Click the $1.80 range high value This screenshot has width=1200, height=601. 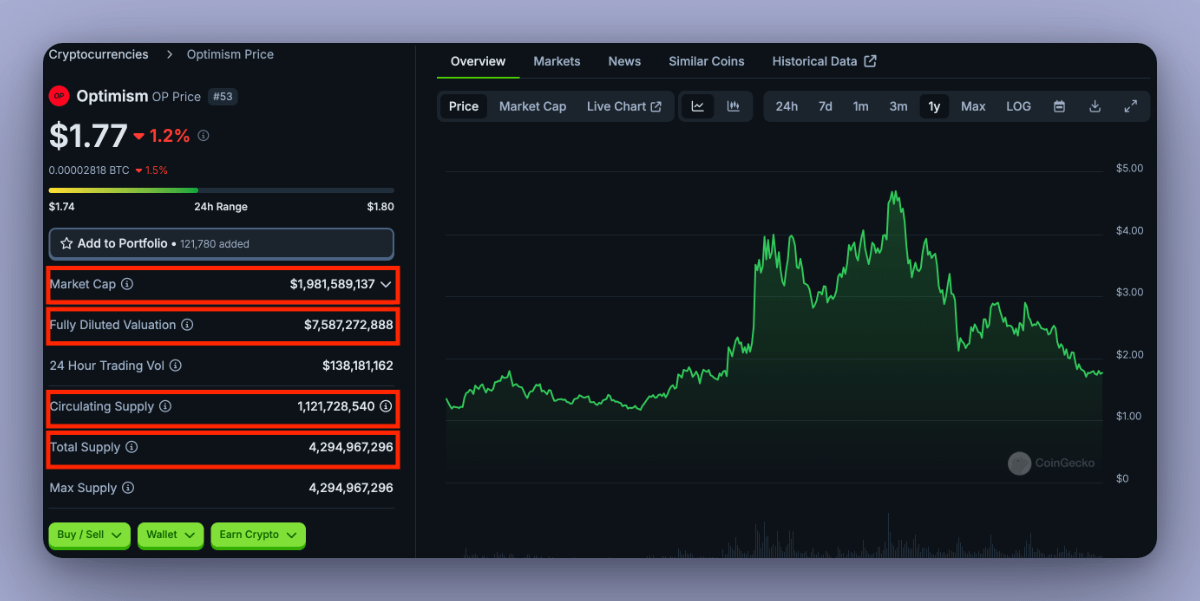(380, 207)
